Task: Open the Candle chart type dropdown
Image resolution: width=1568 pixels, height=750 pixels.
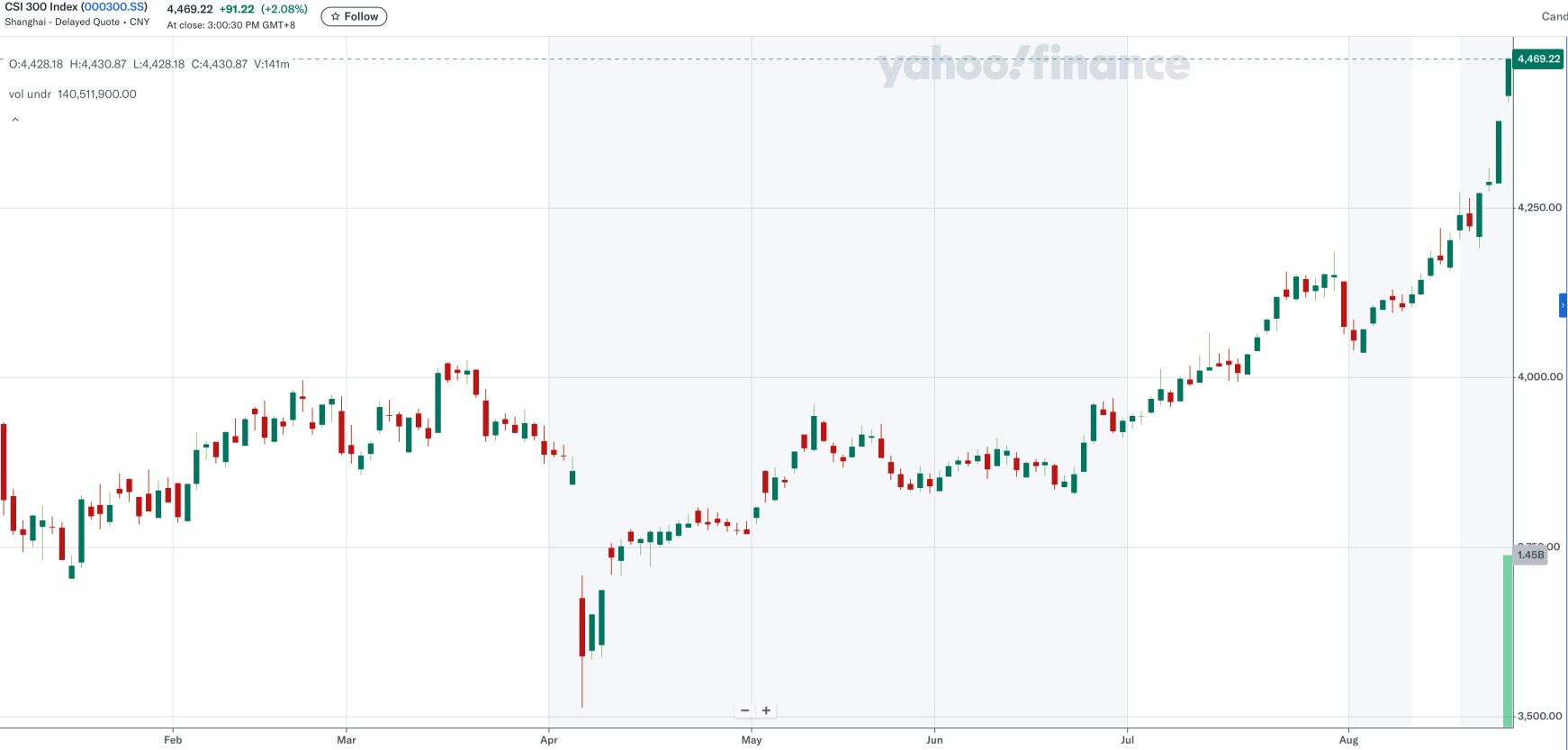Action: point(1554,16)
